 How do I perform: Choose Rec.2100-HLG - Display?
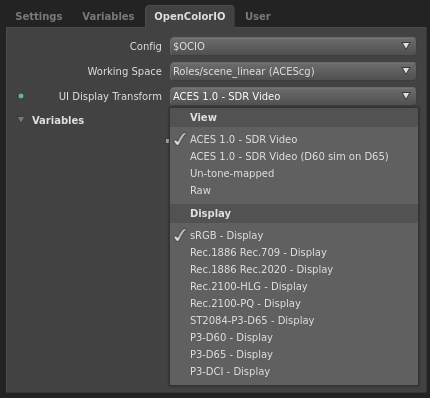[x=294, y=286]
